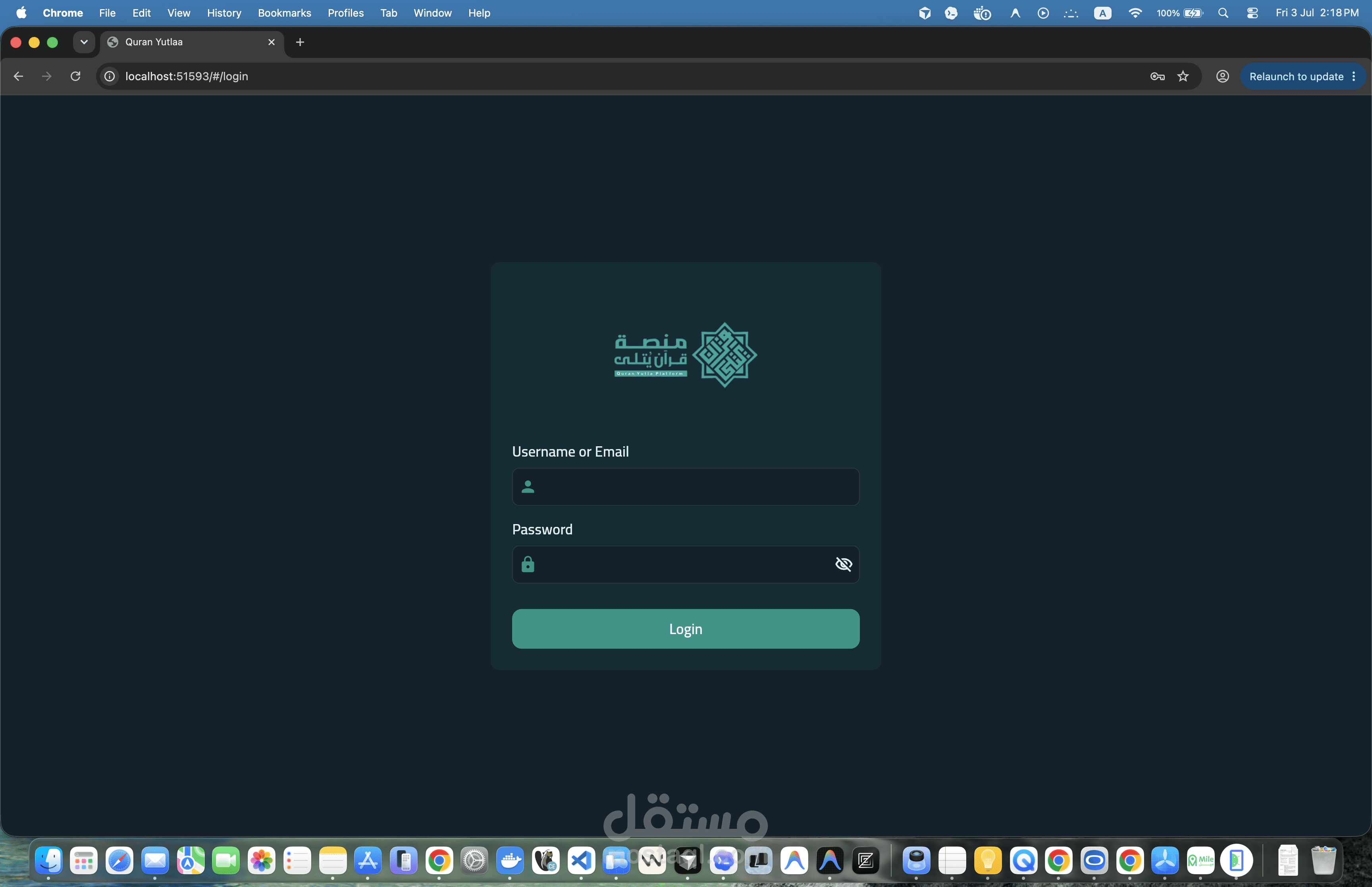Image resolution: width=1372 pixels, height=887 pixels.
Task: Reload the login page
Action: (x=75, y=76)
